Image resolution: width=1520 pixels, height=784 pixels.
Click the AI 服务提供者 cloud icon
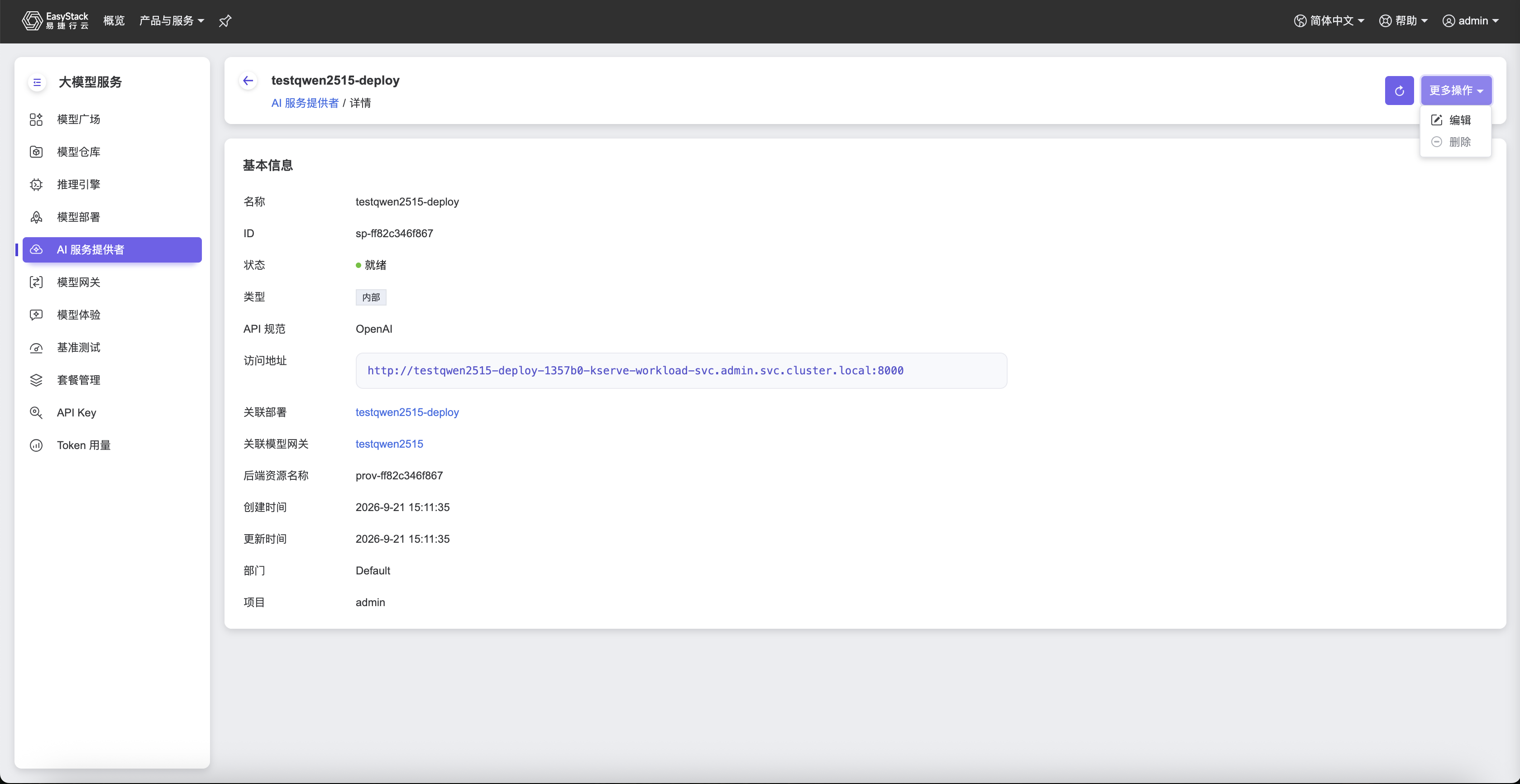(x=36, y=249)
